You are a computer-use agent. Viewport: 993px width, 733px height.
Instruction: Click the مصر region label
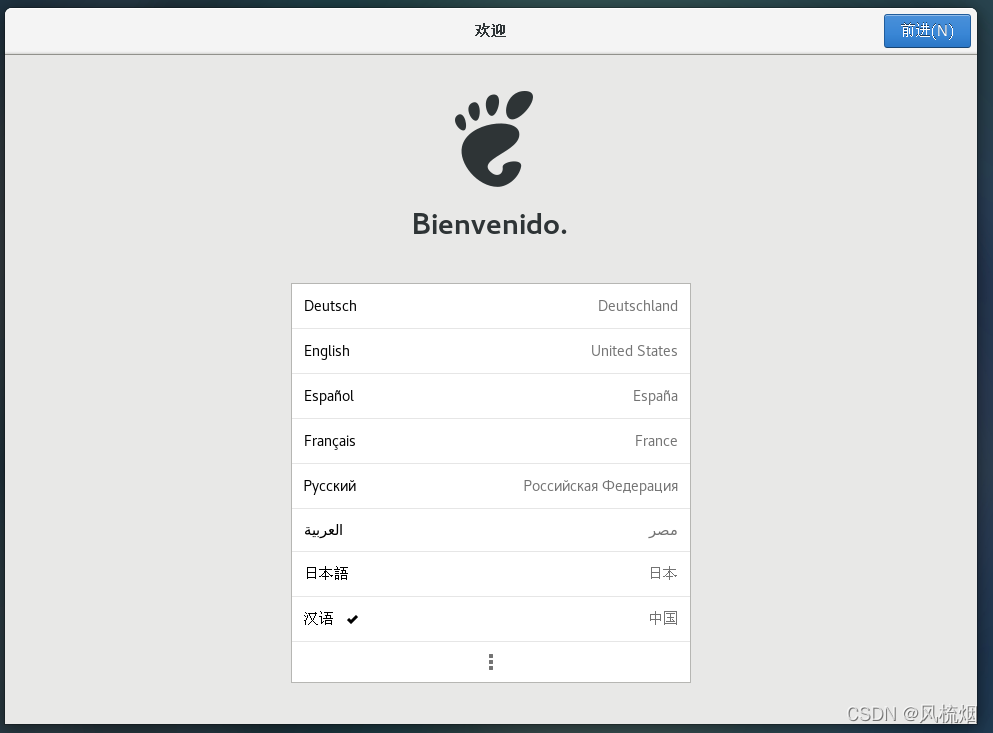point(663,531)
